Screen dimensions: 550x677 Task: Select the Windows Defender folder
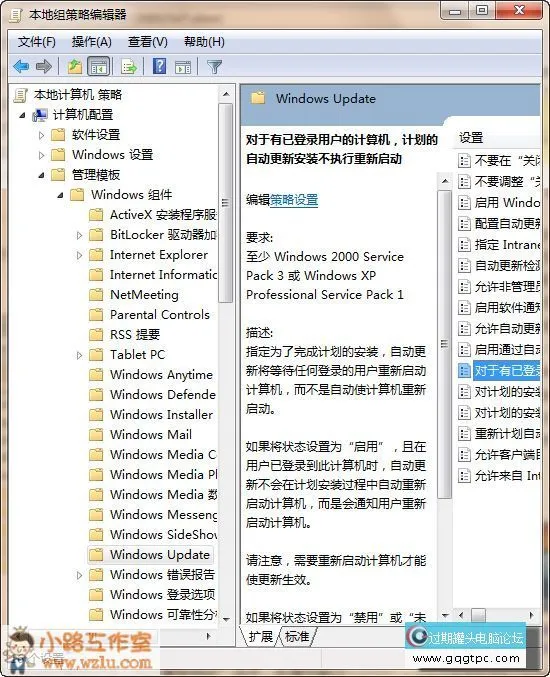point(152,394)
